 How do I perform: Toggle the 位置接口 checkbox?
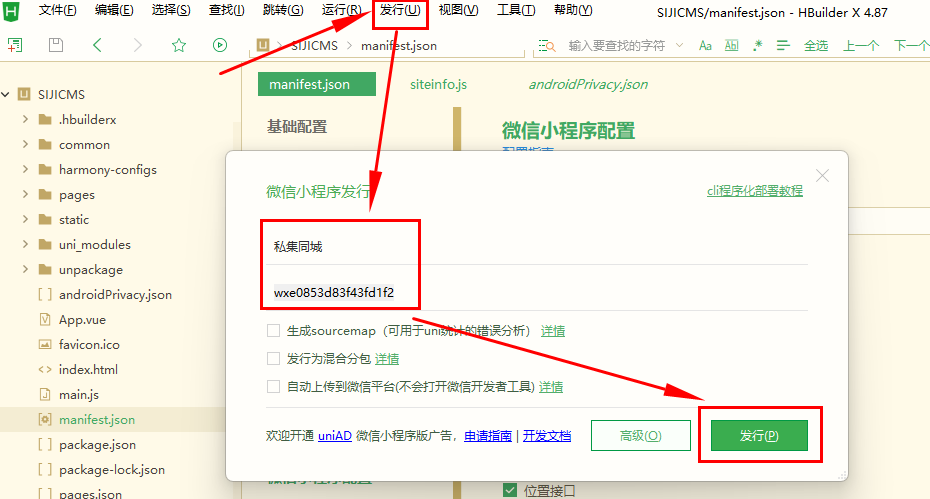point(509,490)
